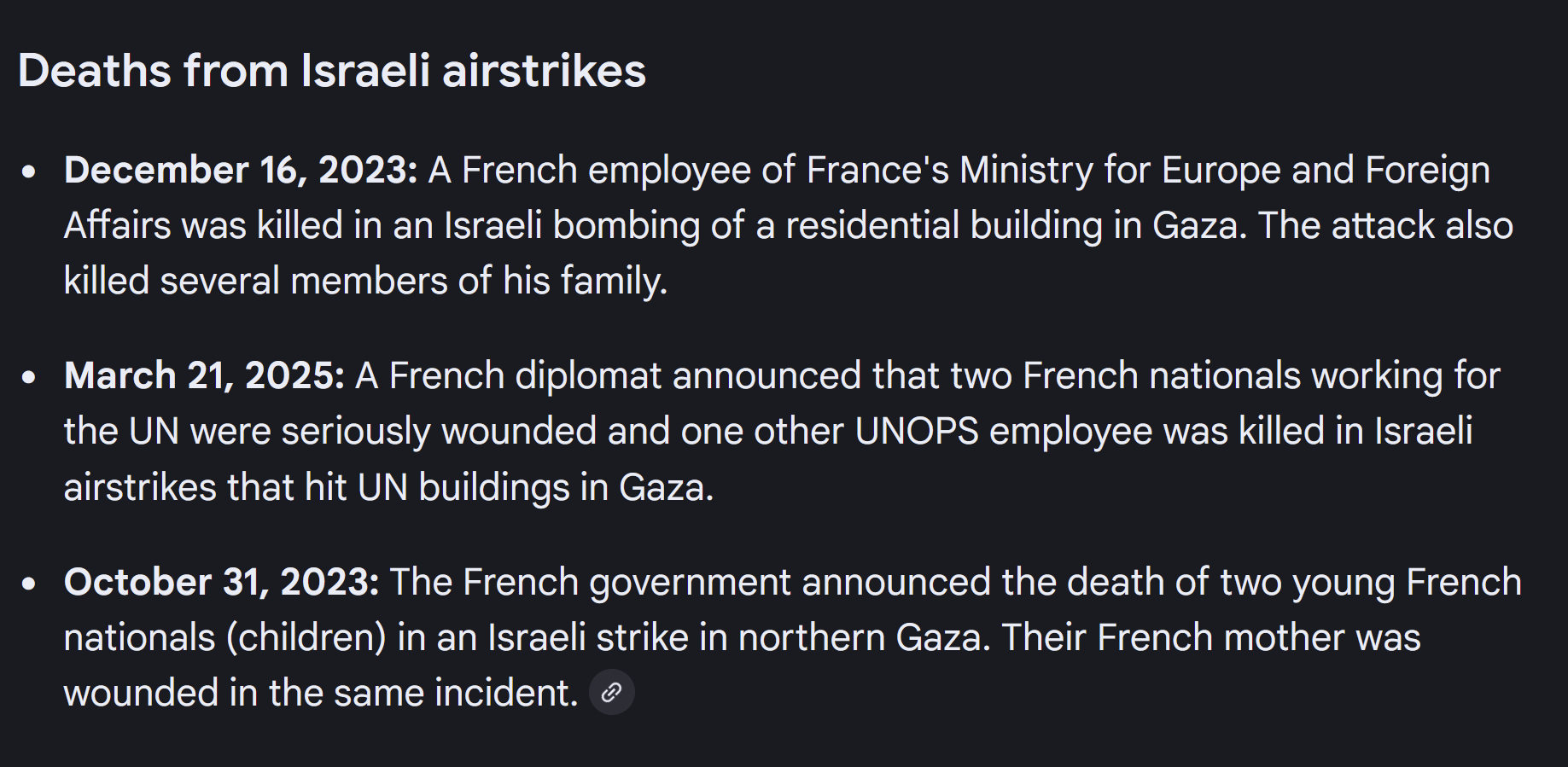Click the bold "March 21, 2025:" date

pyautogui.click(x=204, y=376)
